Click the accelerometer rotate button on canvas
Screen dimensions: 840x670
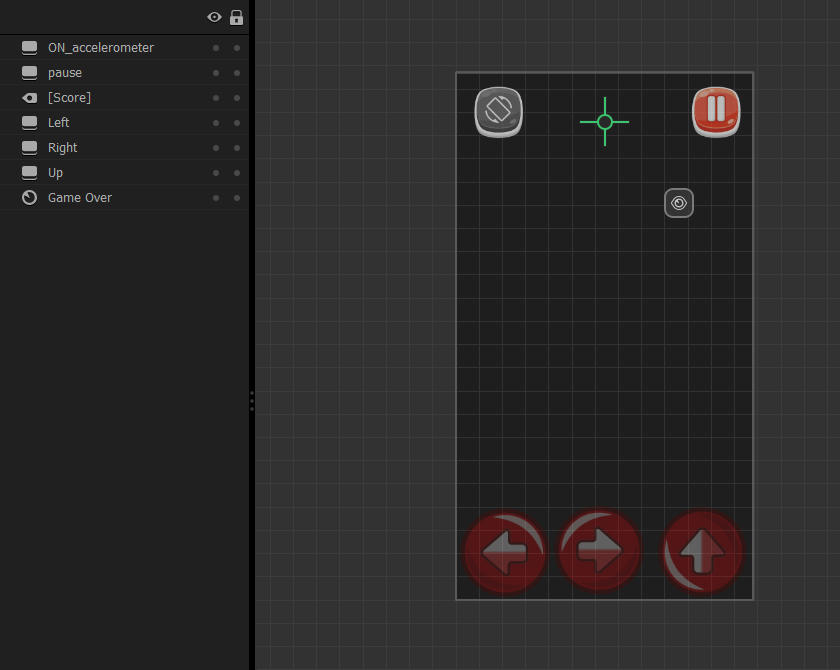point(498,111)
